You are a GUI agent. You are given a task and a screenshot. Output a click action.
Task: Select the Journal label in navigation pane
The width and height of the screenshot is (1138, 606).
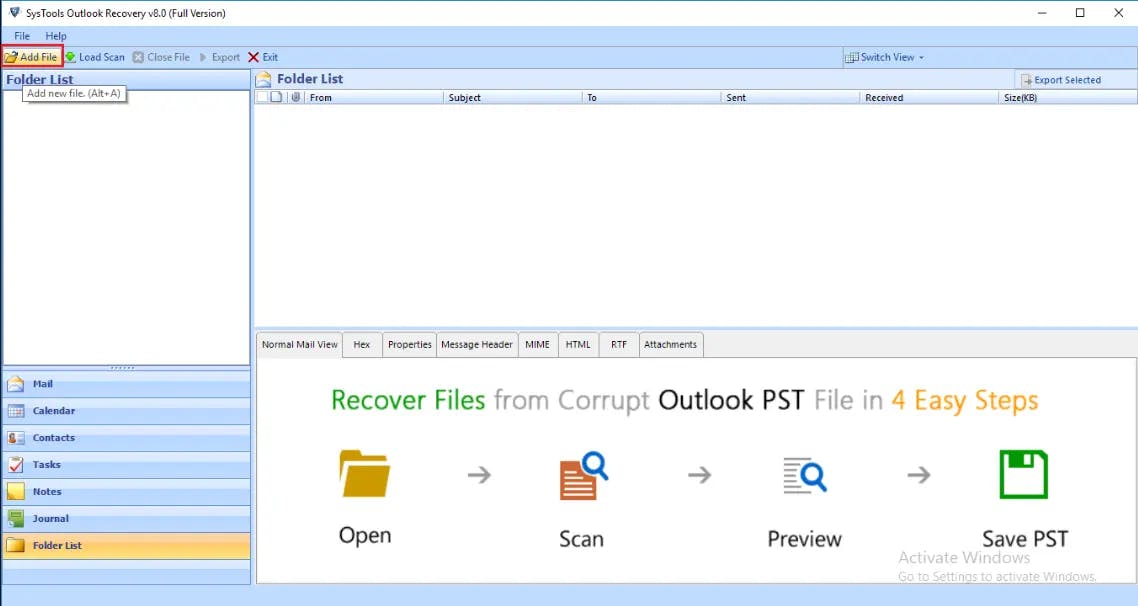pos(51,518)
